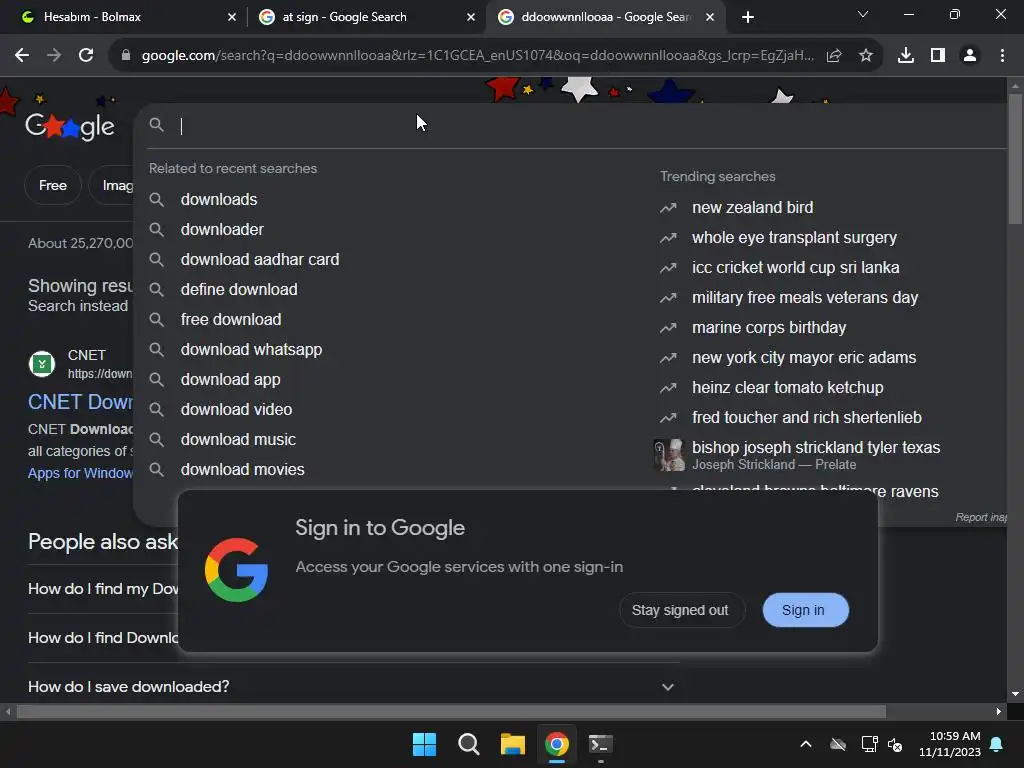Select define download suggestion
Viewport: 1024px width, 768px height.
239,289
